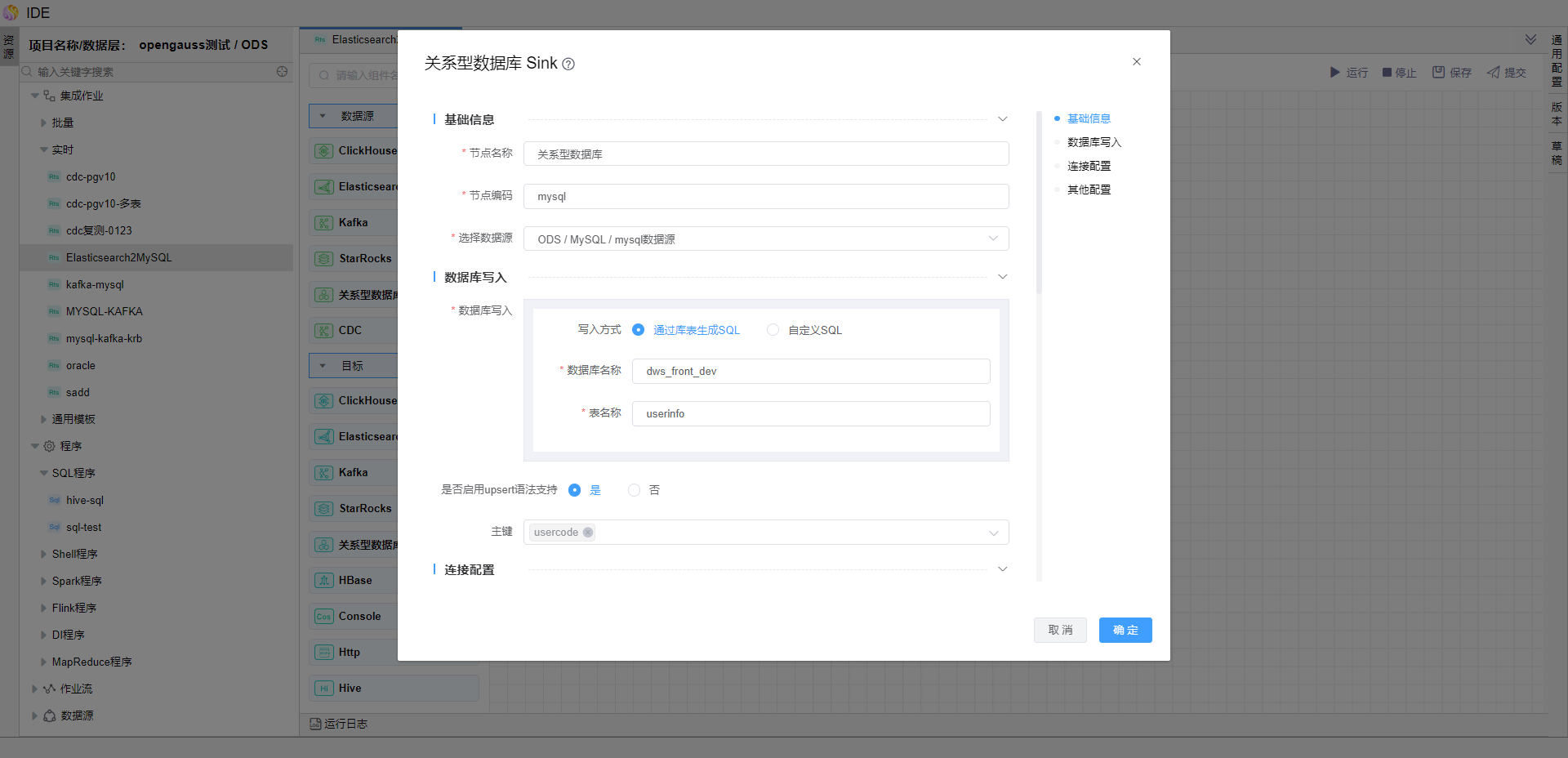This screenshot has height=758, width=1568.
Task: Jump to 其他配置 in anchor navigation
Action: tap(1089, 189)
